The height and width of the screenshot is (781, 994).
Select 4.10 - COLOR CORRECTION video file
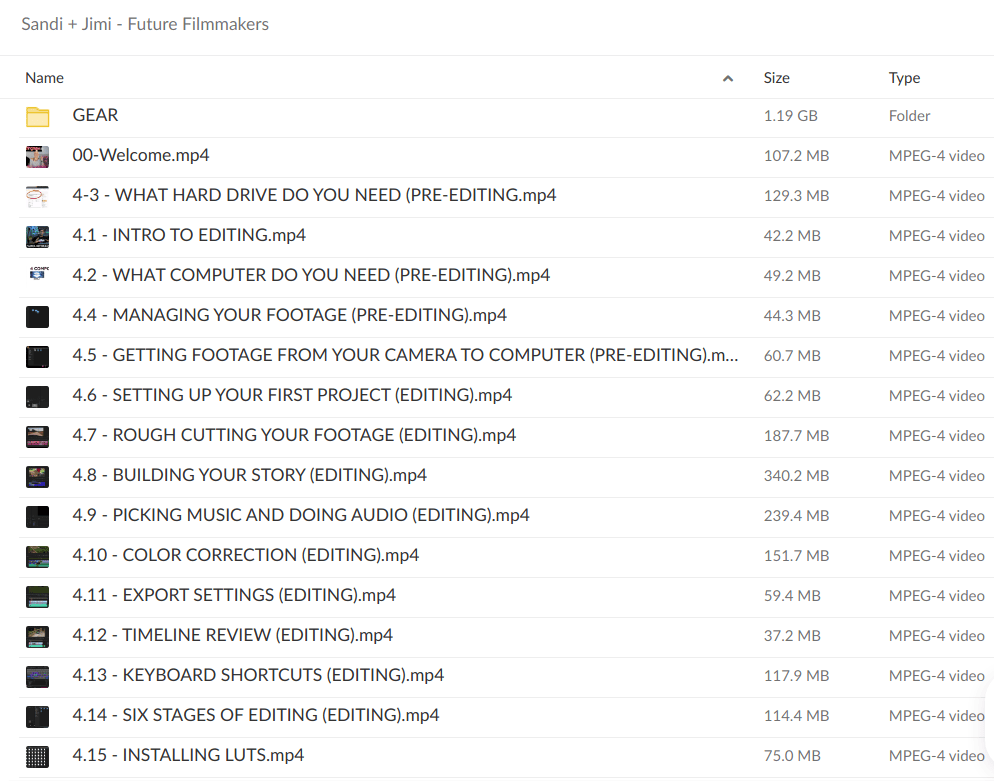tap(245, 556)
